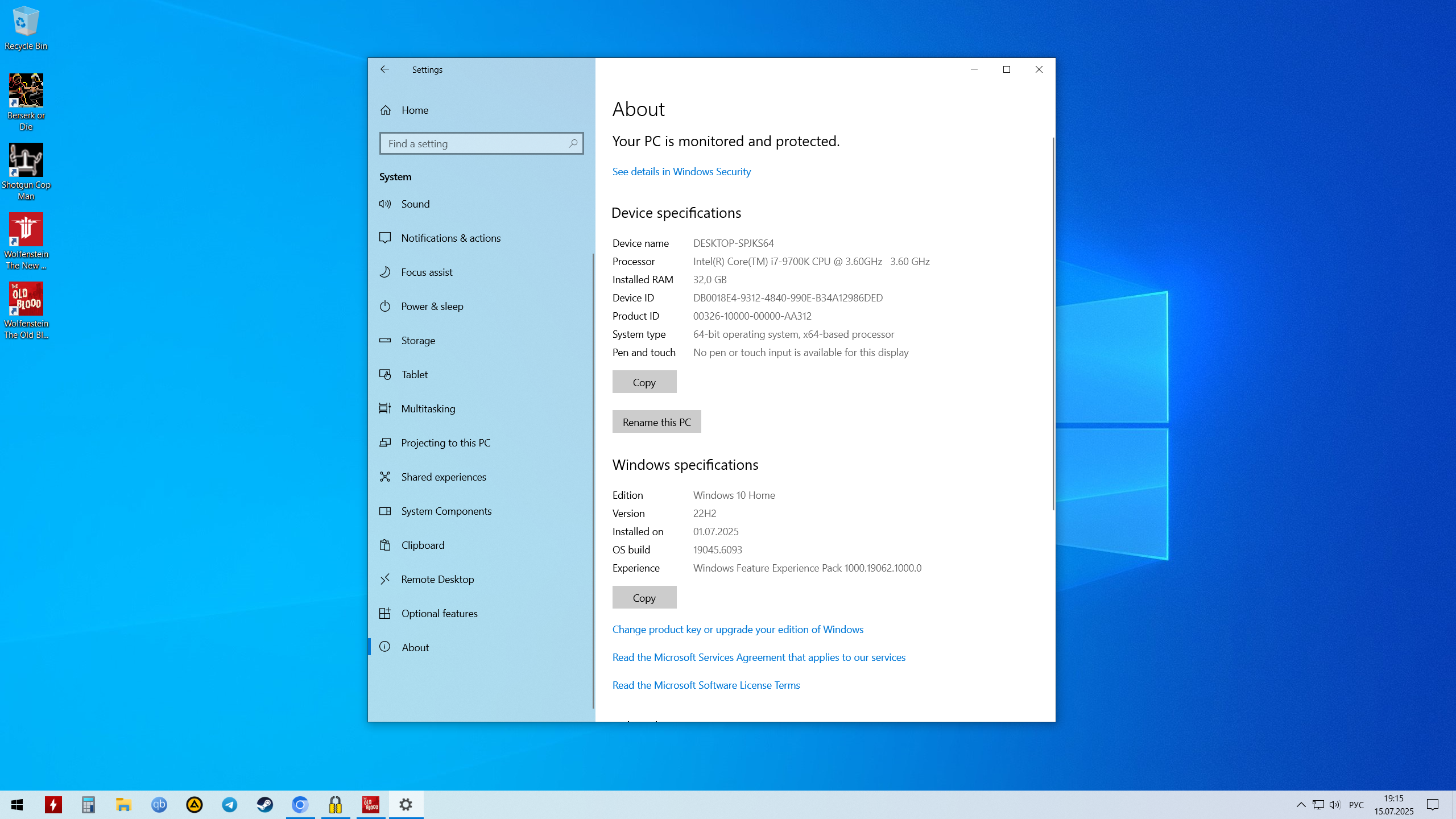Click the About page vertical scrollbar

[x=1053, y=324]
